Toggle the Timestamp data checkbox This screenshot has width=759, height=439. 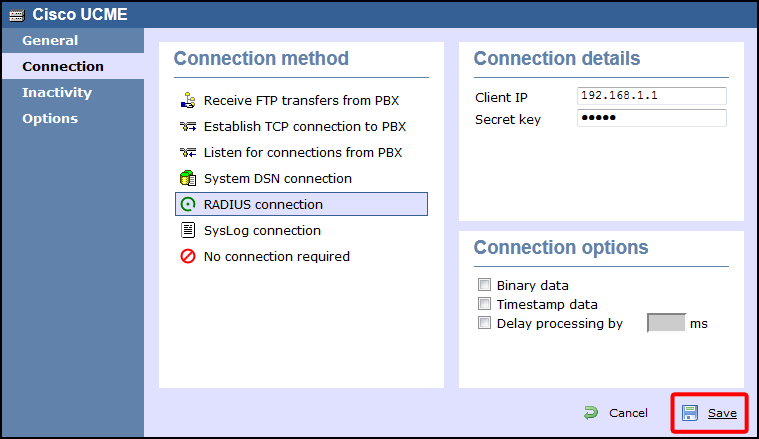[484, 303]
